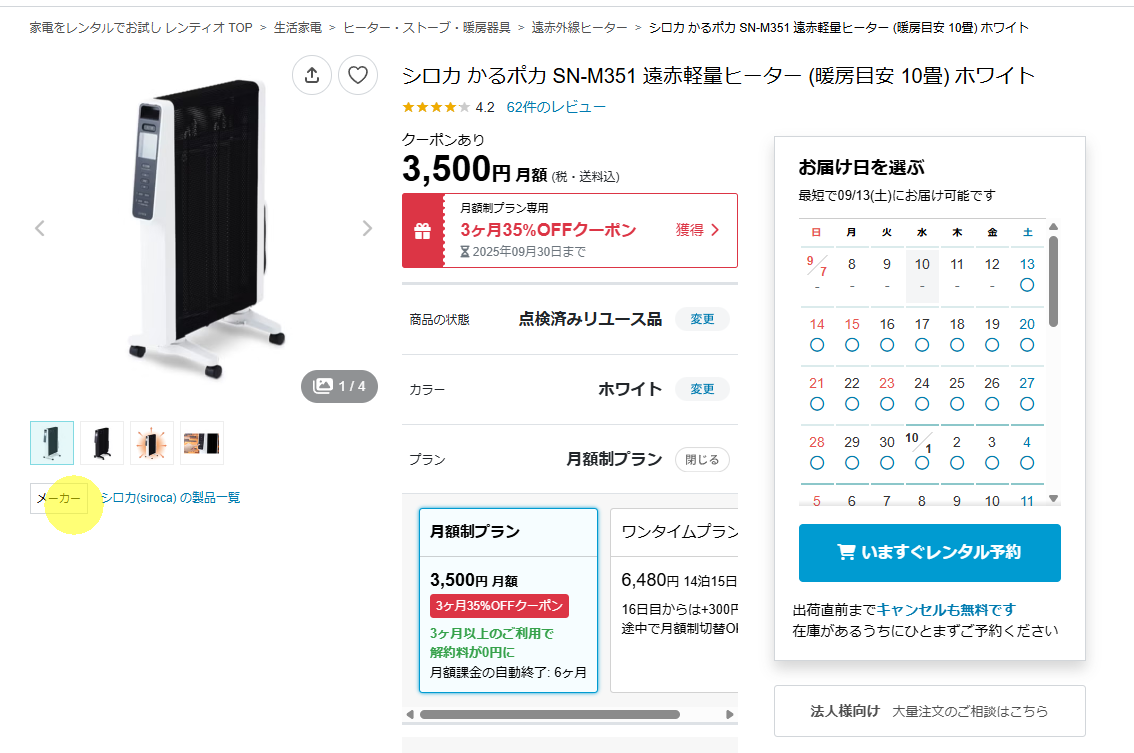
Task: Show next product image with right arrow
Action: point(367,229)
